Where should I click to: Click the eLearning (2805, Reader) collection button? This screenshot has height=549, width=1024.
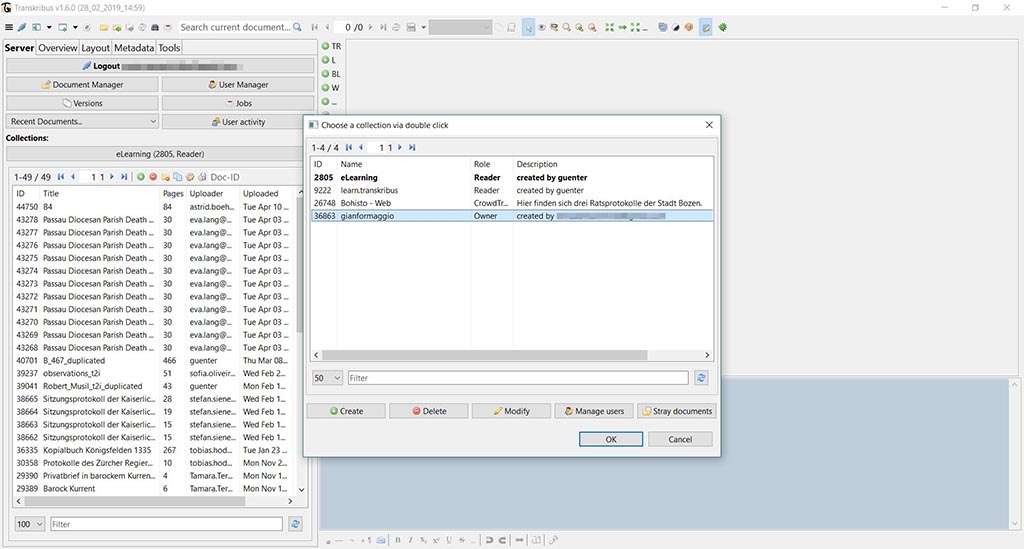point(160,154)
